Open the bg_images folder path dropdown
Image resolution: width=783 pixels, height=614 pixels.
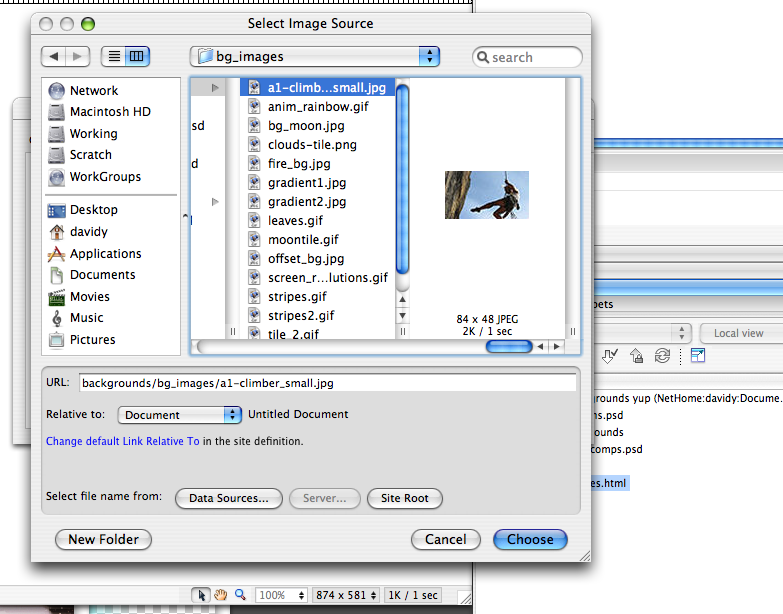(315, 57)
